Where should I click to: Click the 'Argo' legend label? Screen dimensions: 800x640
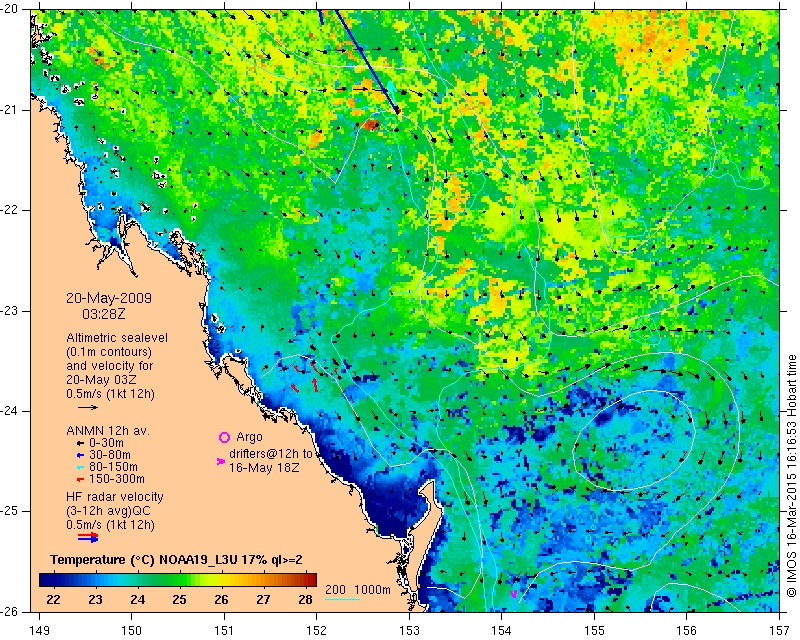coord(249,437)
